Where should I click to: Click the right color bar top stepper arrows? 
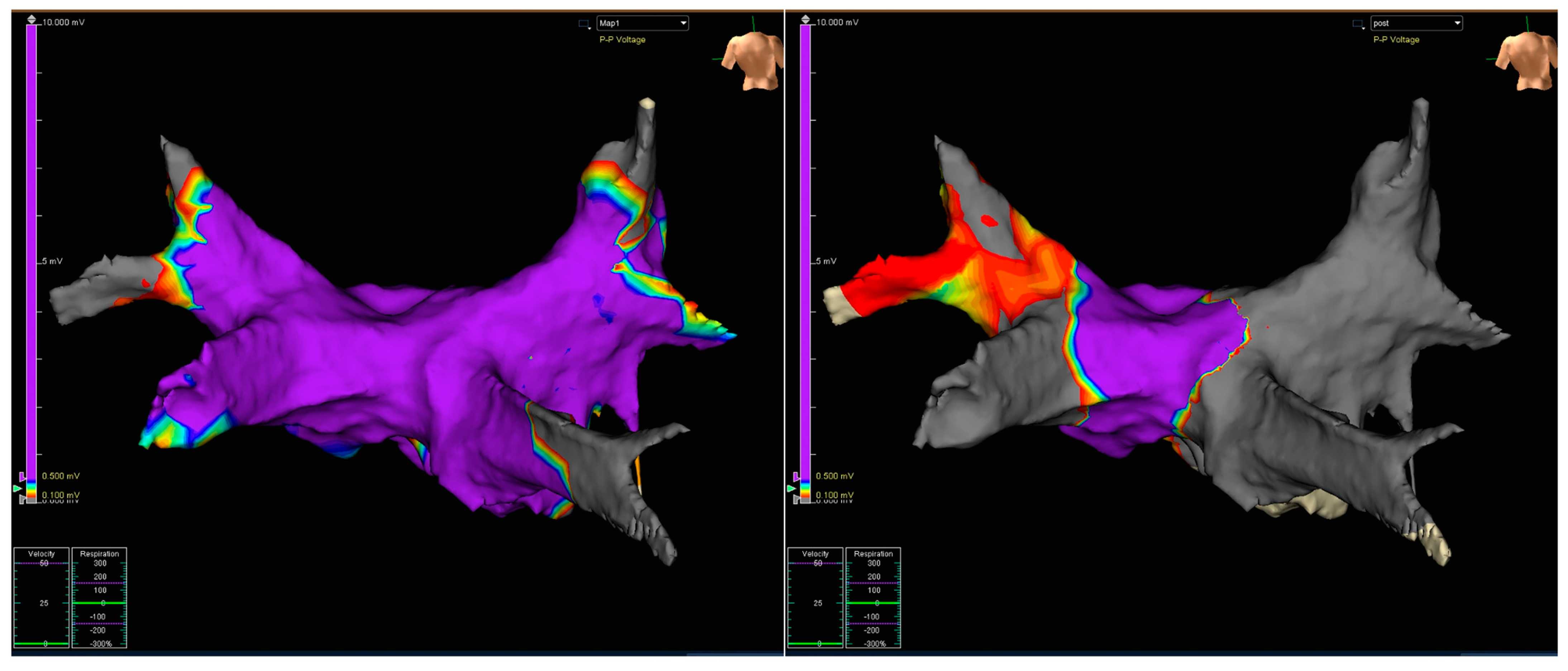(805, 19)
